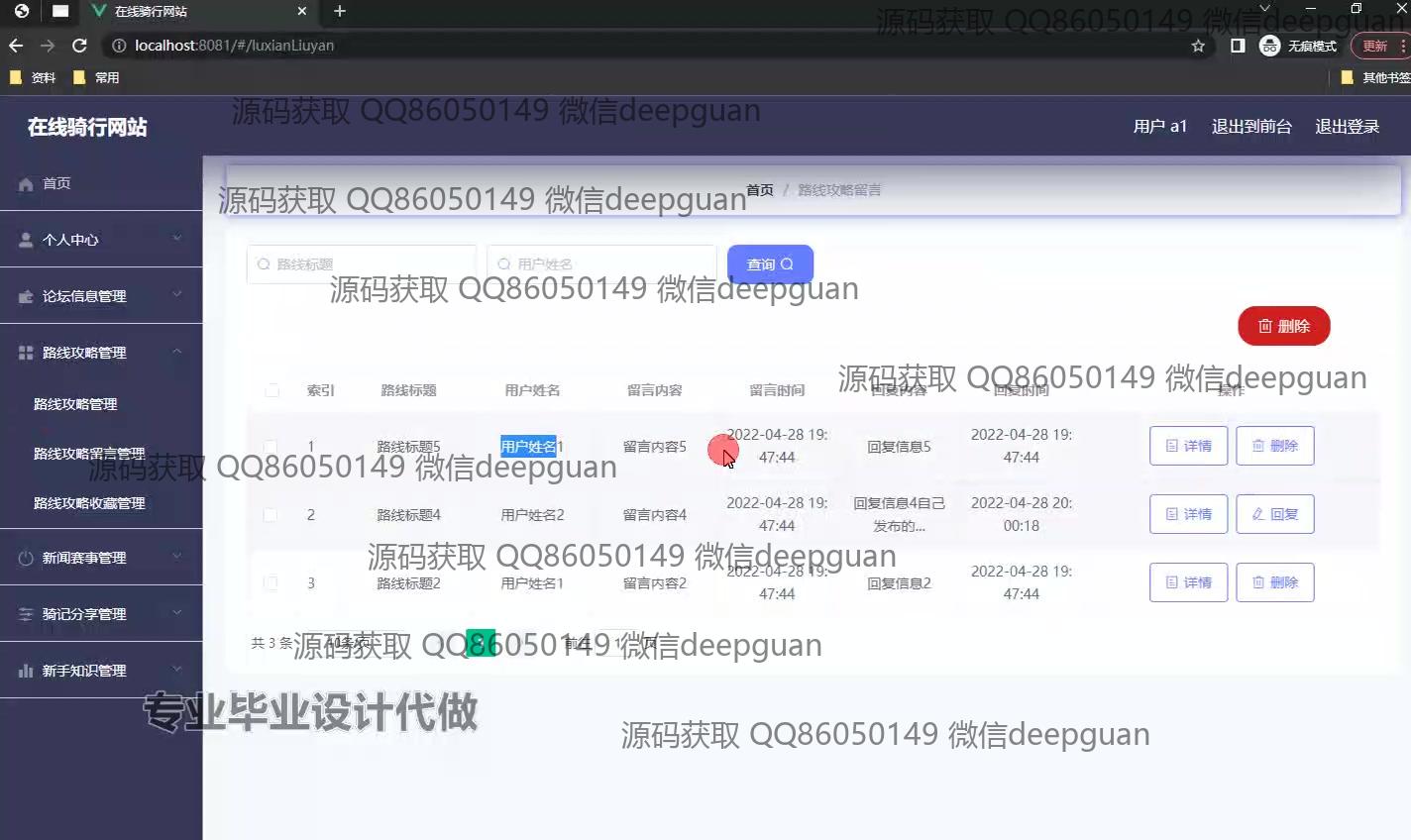Click the search icon in 路线标题 field

(264, 264)
